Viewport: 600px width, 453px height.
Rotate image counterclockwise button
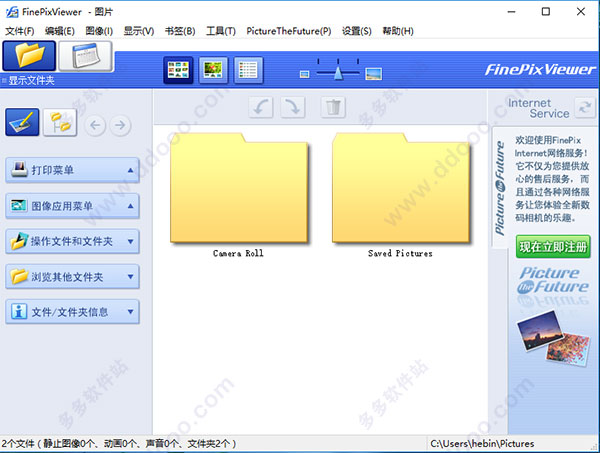[261, 107]
